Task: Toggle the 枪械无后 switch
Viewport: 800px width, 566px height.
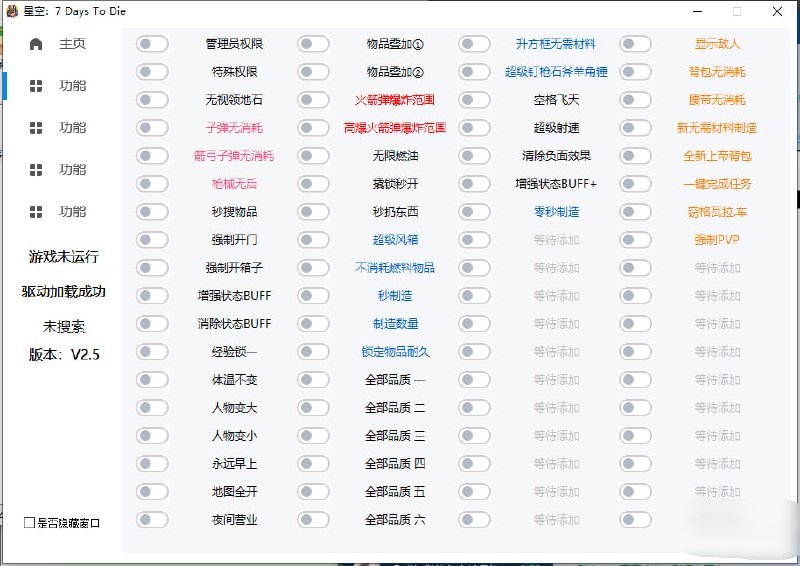Action: (x=152, y=184)
